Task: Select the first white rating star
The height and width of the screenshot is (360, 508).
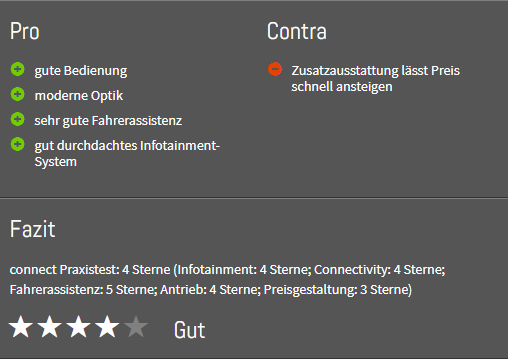Action: (x=21, y=327)
